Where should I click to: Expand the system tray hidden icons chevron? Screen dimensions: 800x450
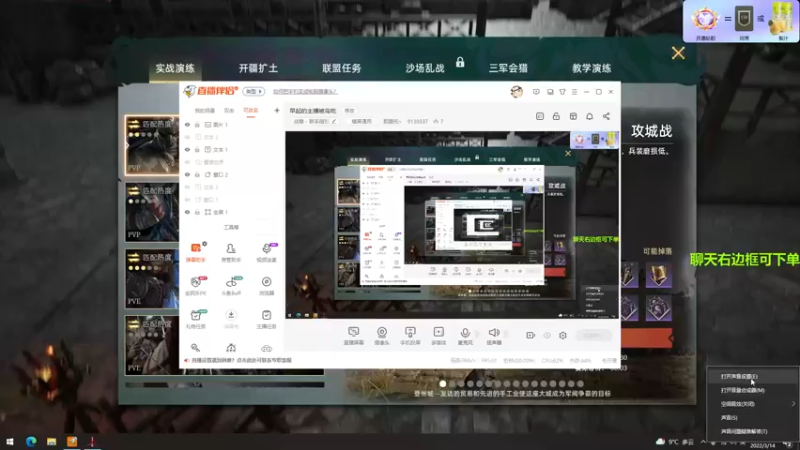point(703,442)
